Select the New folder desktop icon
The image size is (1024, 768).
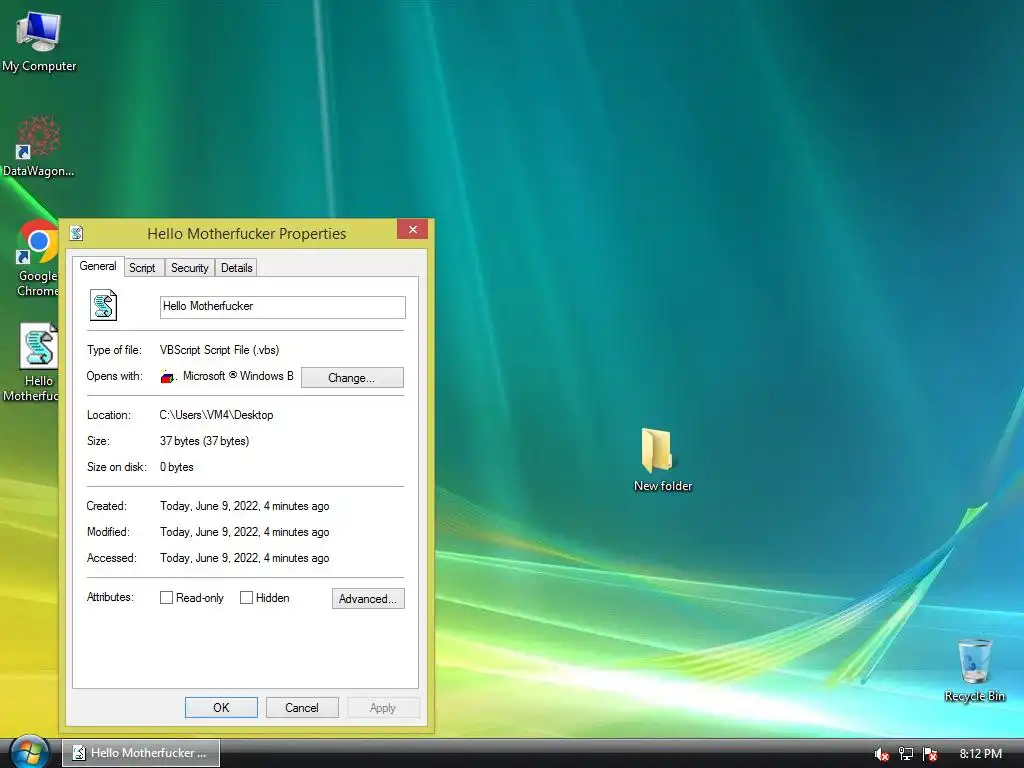tap(662, 460)
